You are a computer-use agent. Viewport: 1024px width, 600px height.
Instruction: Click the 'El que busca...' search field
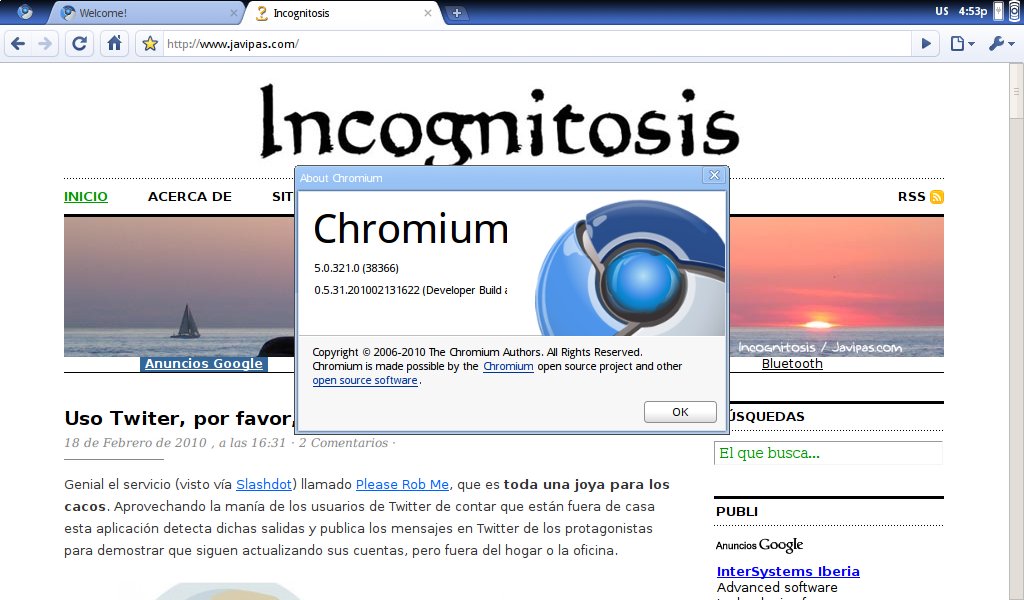pyautogui.click(x=828, y=453)
